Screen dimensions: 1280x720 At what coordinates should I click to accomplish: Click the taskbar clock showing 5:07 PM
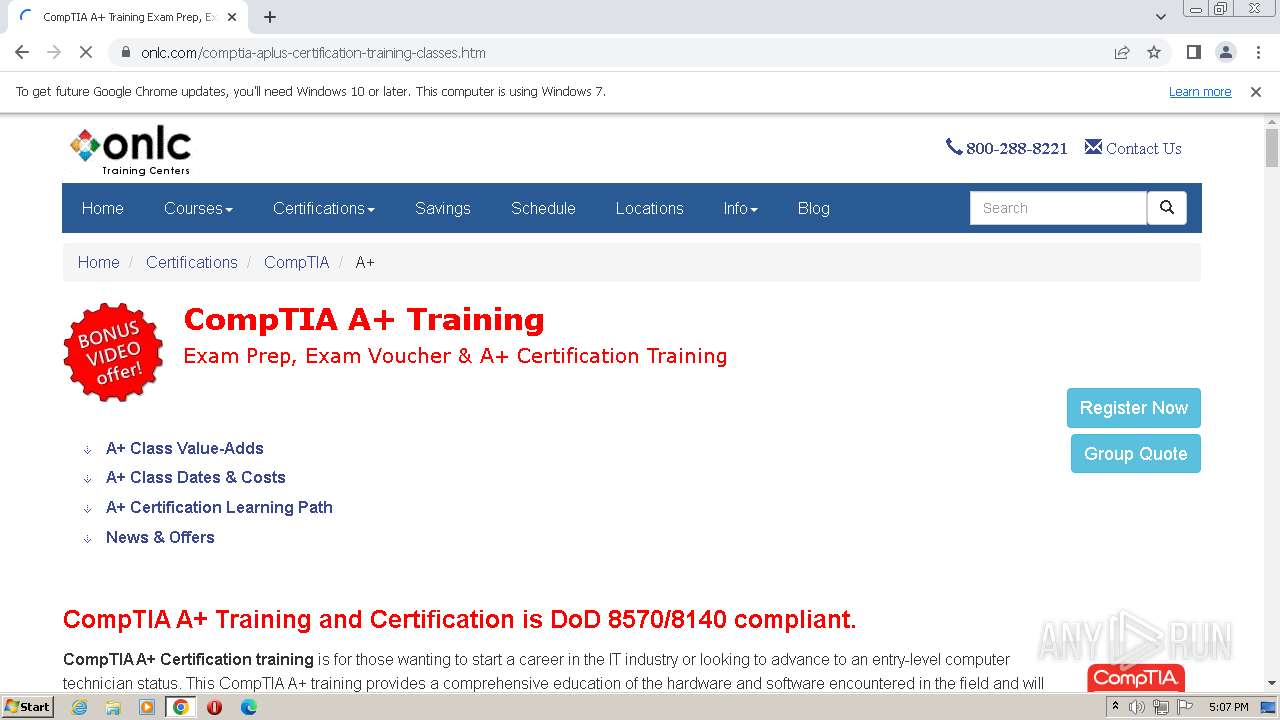[1229, 707]
